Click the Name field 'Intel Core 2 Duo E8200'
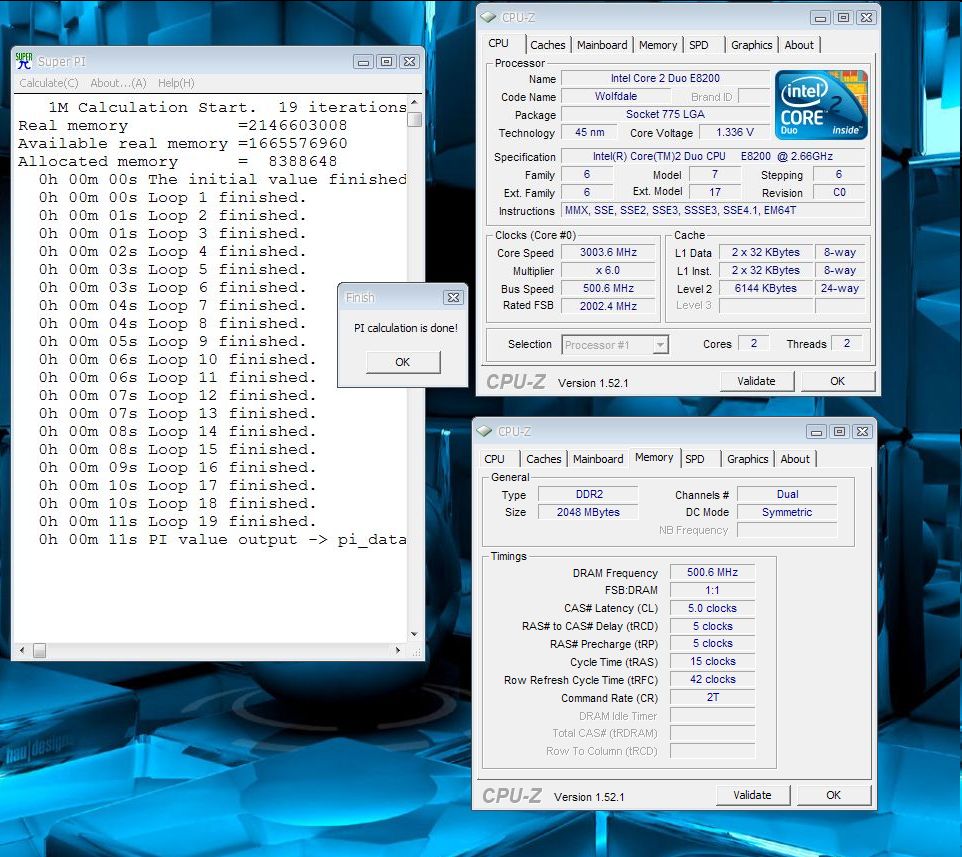Image resolution: width=962 pixels, height=857 pixels. pos(665,79)
